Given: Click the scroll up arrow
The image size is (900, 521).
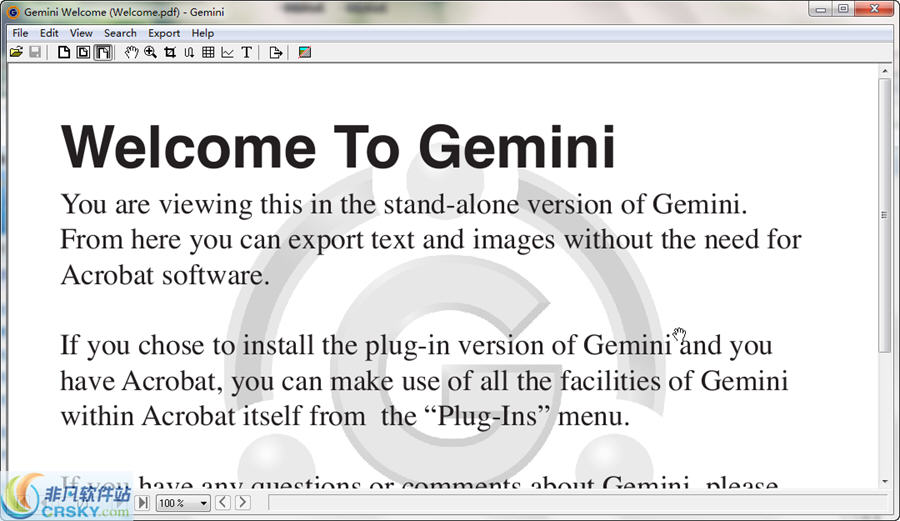Looking at the screenshot, I should click(x=885, y=71).
